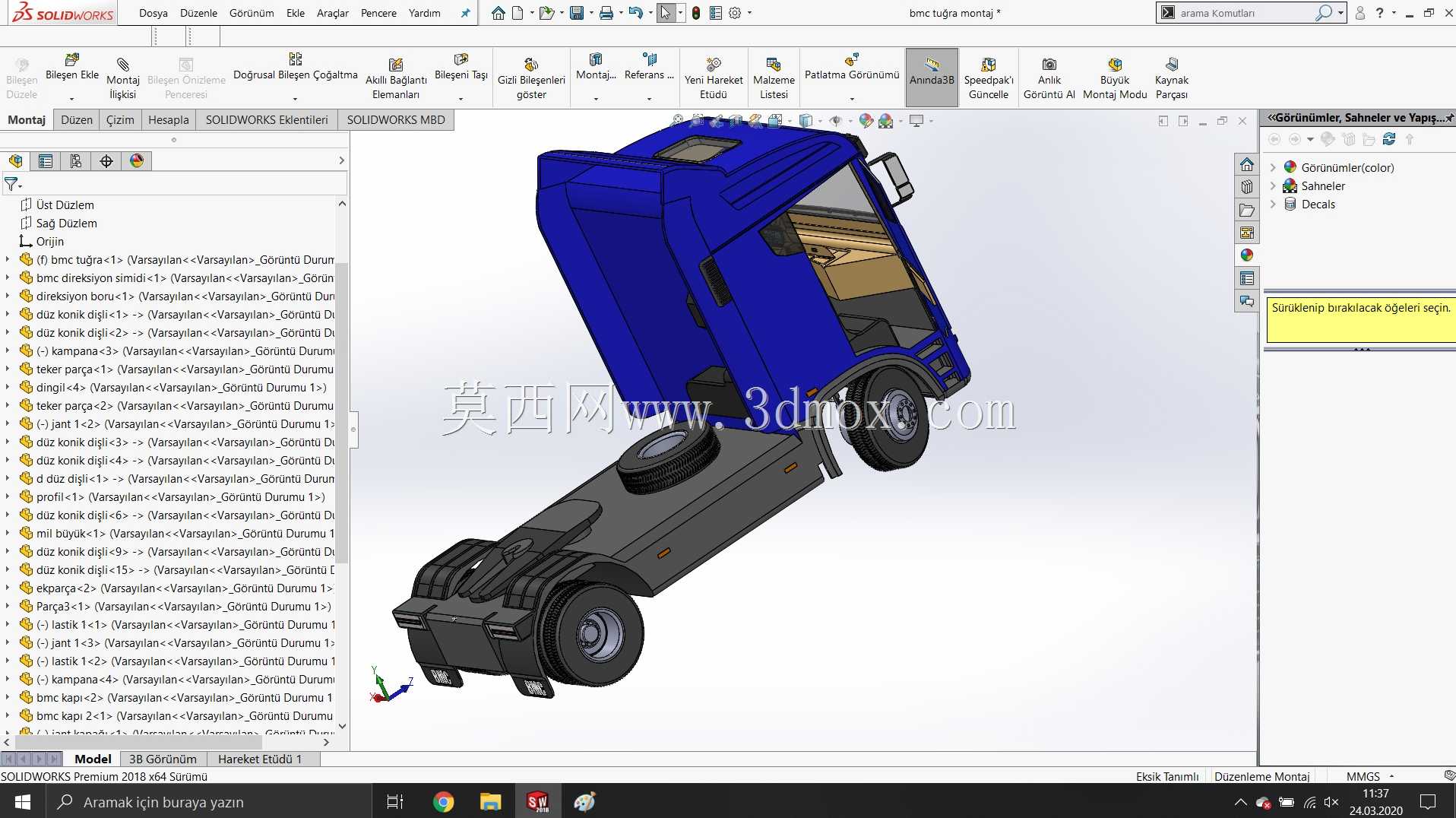Open the Görünüm menu
Screen dimensions: 1456x818
252,13
